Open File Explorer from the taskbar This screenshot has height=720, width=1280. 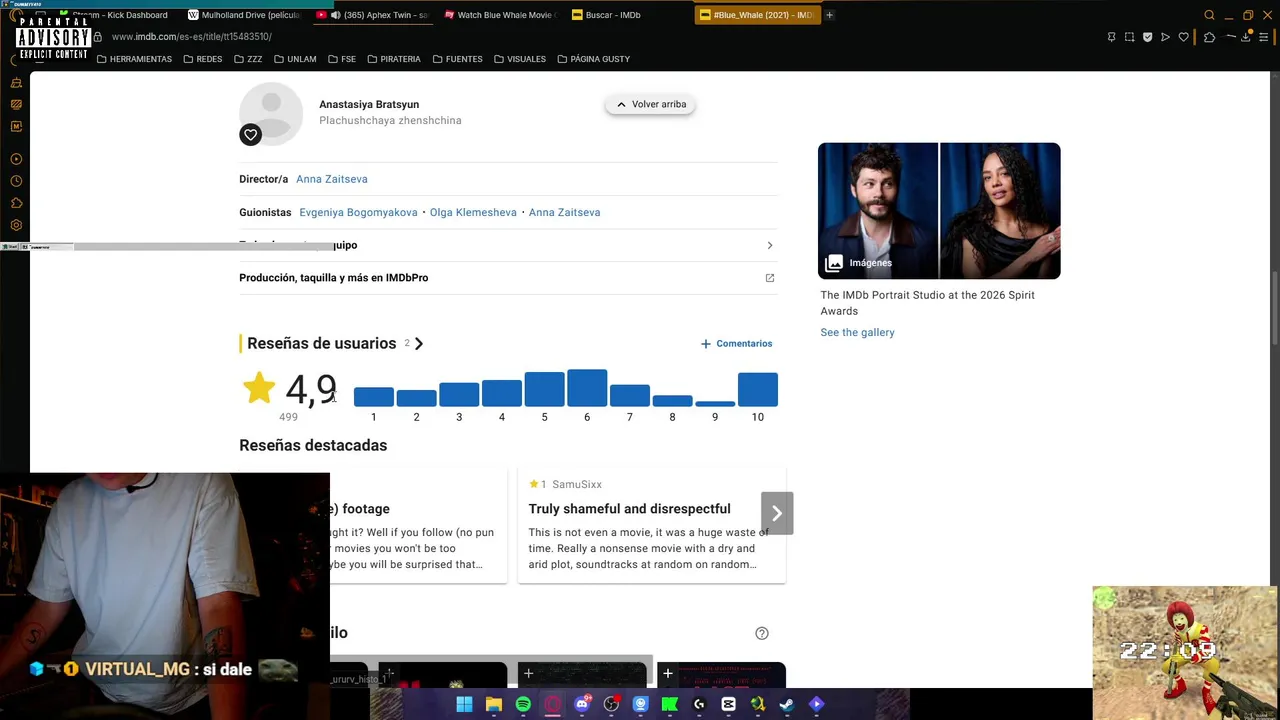tap(493, 704)
